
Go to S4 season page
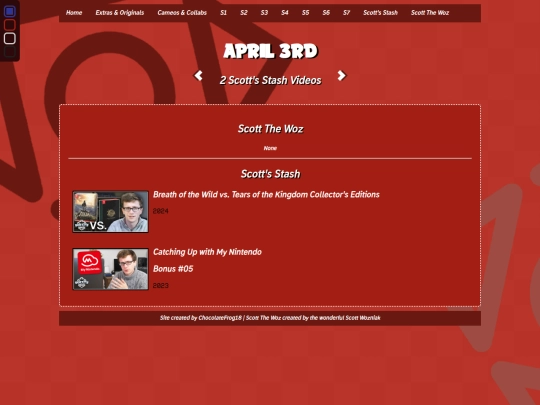285,13
